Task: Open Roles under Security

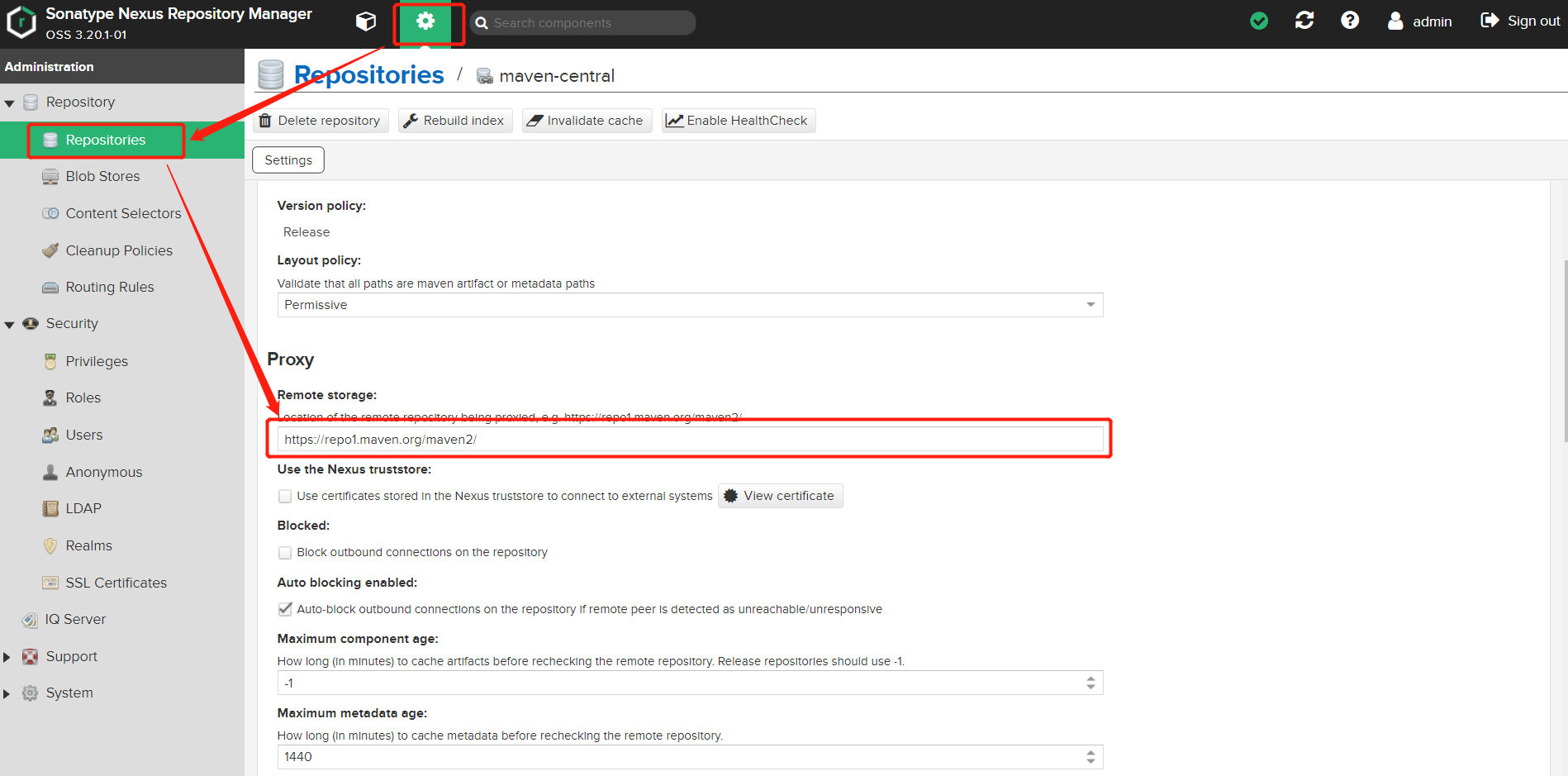Action: (x=83, y=398)
